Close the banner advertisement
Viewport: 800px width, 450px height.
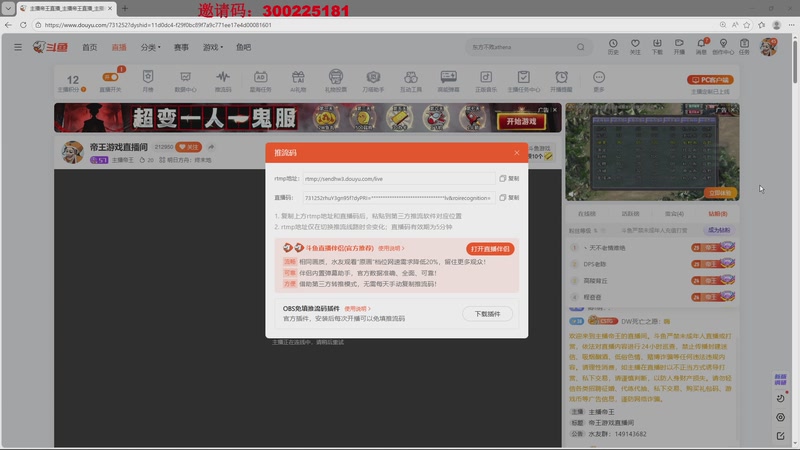[x=555, y=110]
